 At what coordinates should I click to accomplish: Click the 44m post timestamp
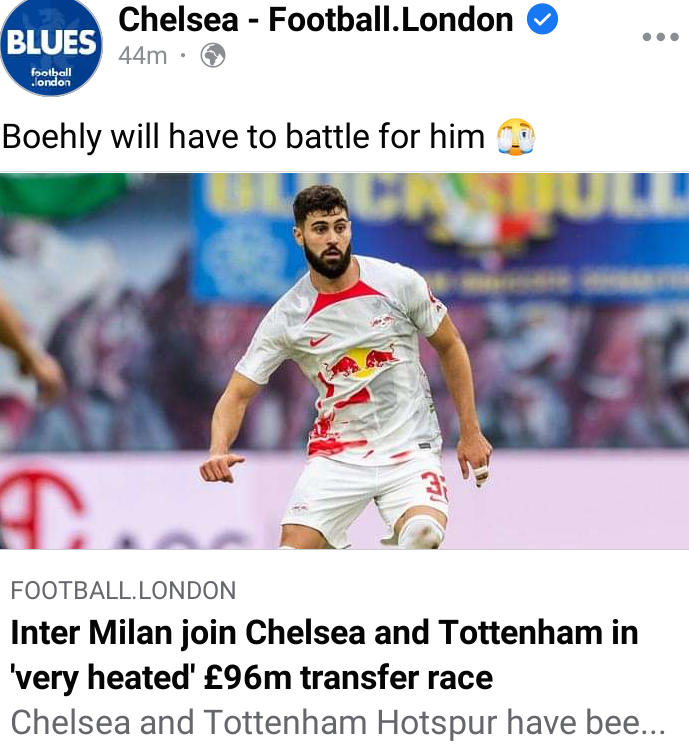[x=143, y=56]
